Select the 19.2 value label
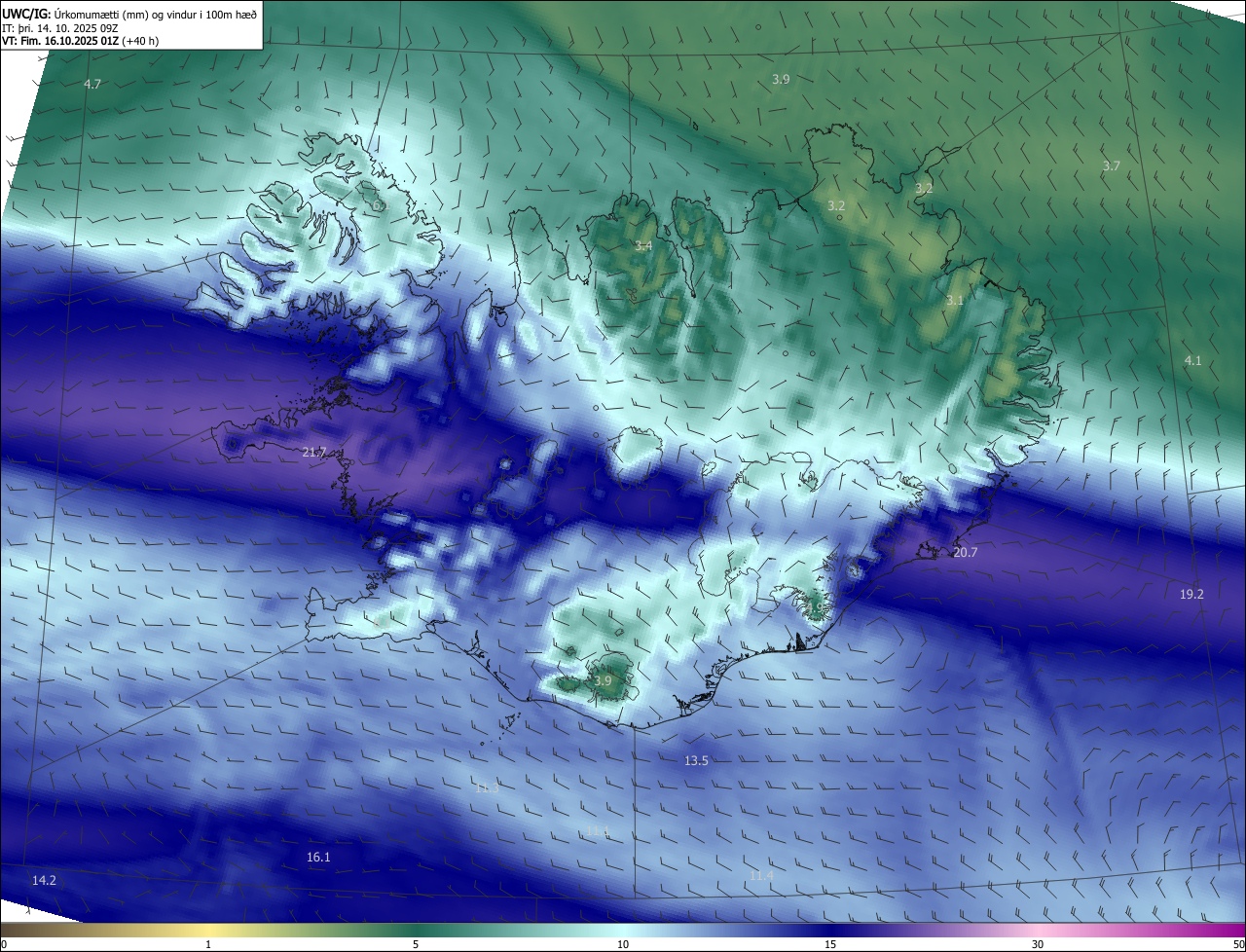Image resolution: width=1246 pixels, height=952 pixels. pos(1191,595)
